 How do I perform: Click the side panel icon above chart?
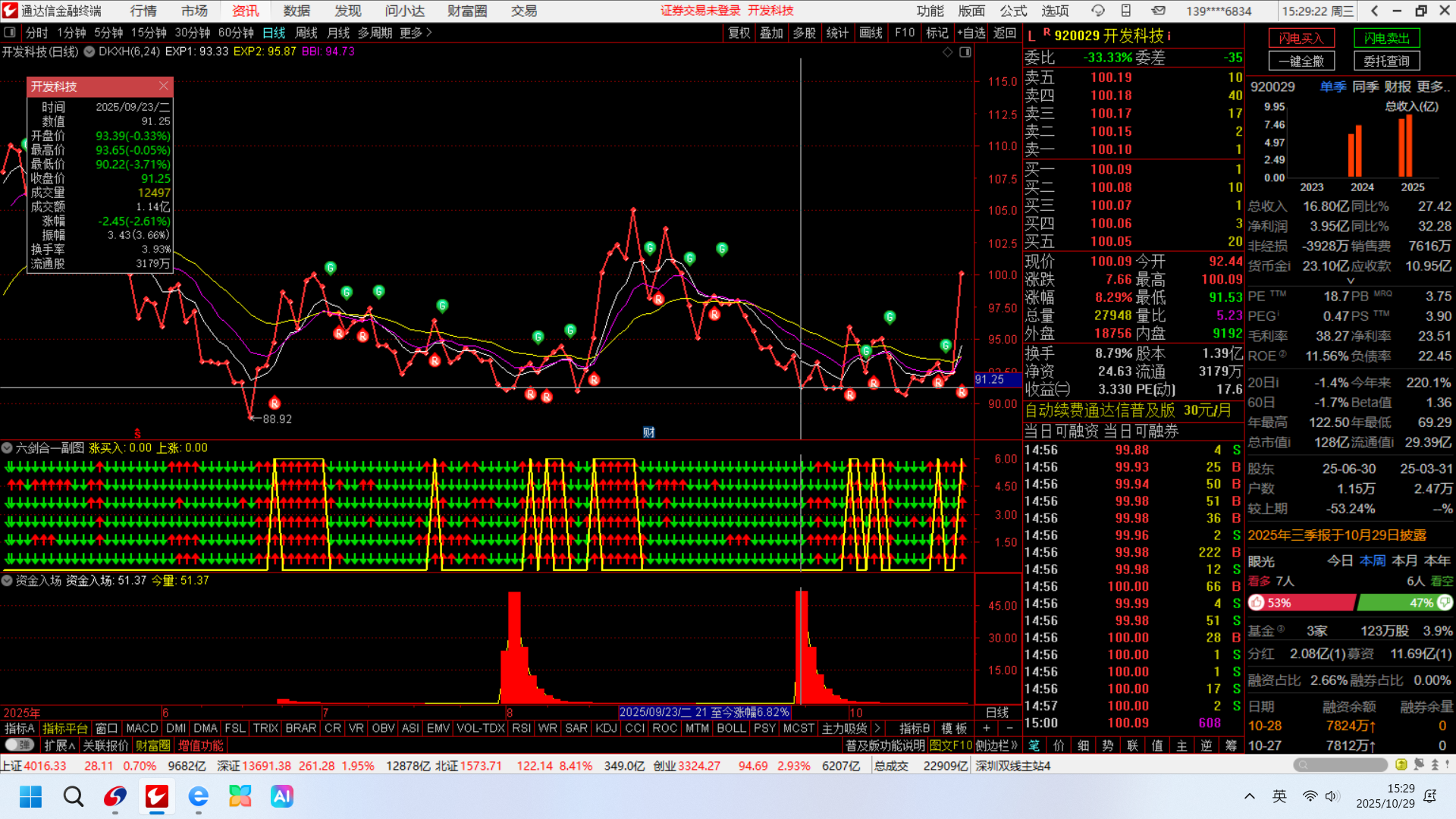(965, 52)
